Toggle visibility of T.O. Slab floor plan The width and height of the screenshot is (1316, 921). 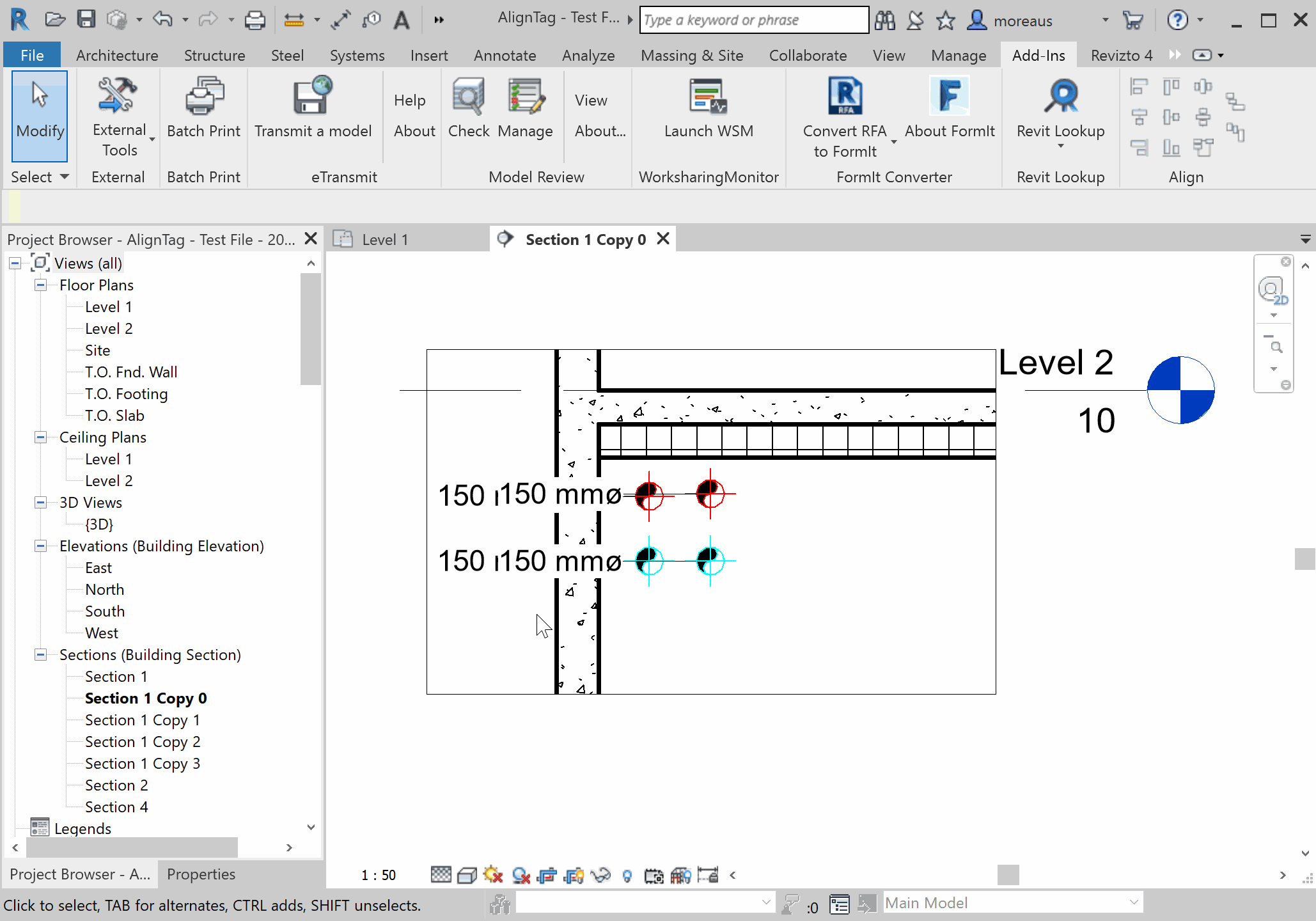[113, 415]
